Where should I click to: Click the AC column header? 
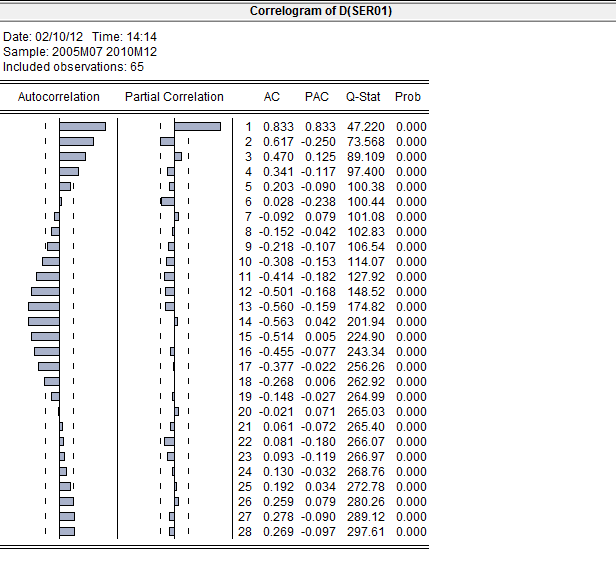272,97
